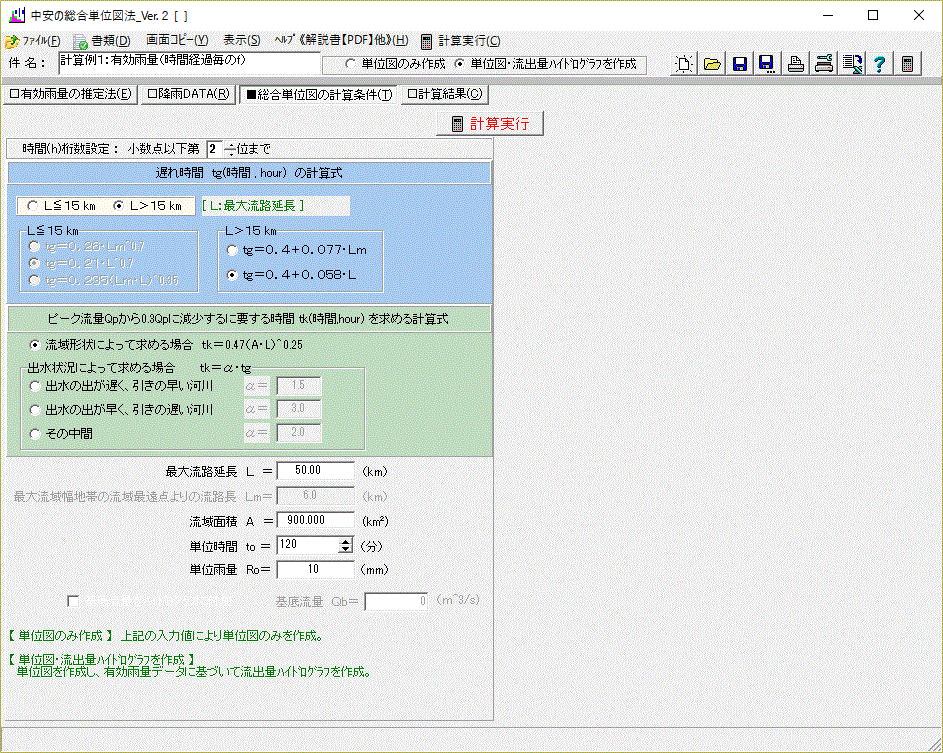The image size is (943, 753).
Task: Open a file using the folder toolbar icon
Action: 712,63
